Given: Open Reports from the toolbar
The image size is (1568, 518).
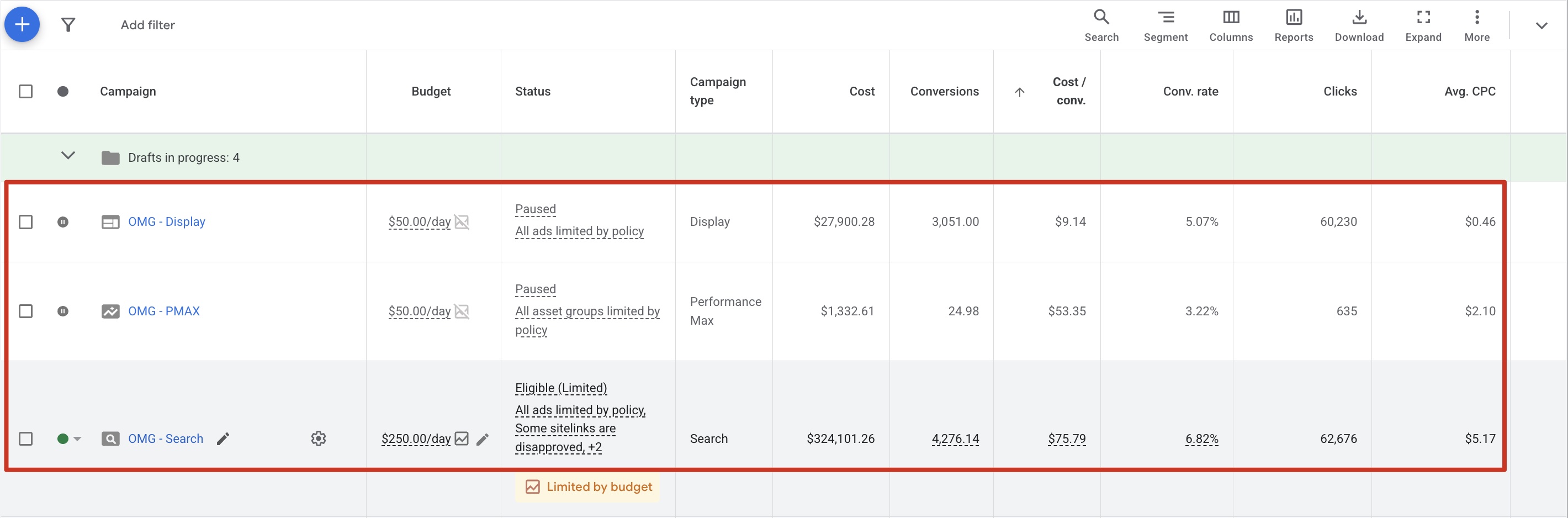Looking at the screenshot, I should 1294,25.
